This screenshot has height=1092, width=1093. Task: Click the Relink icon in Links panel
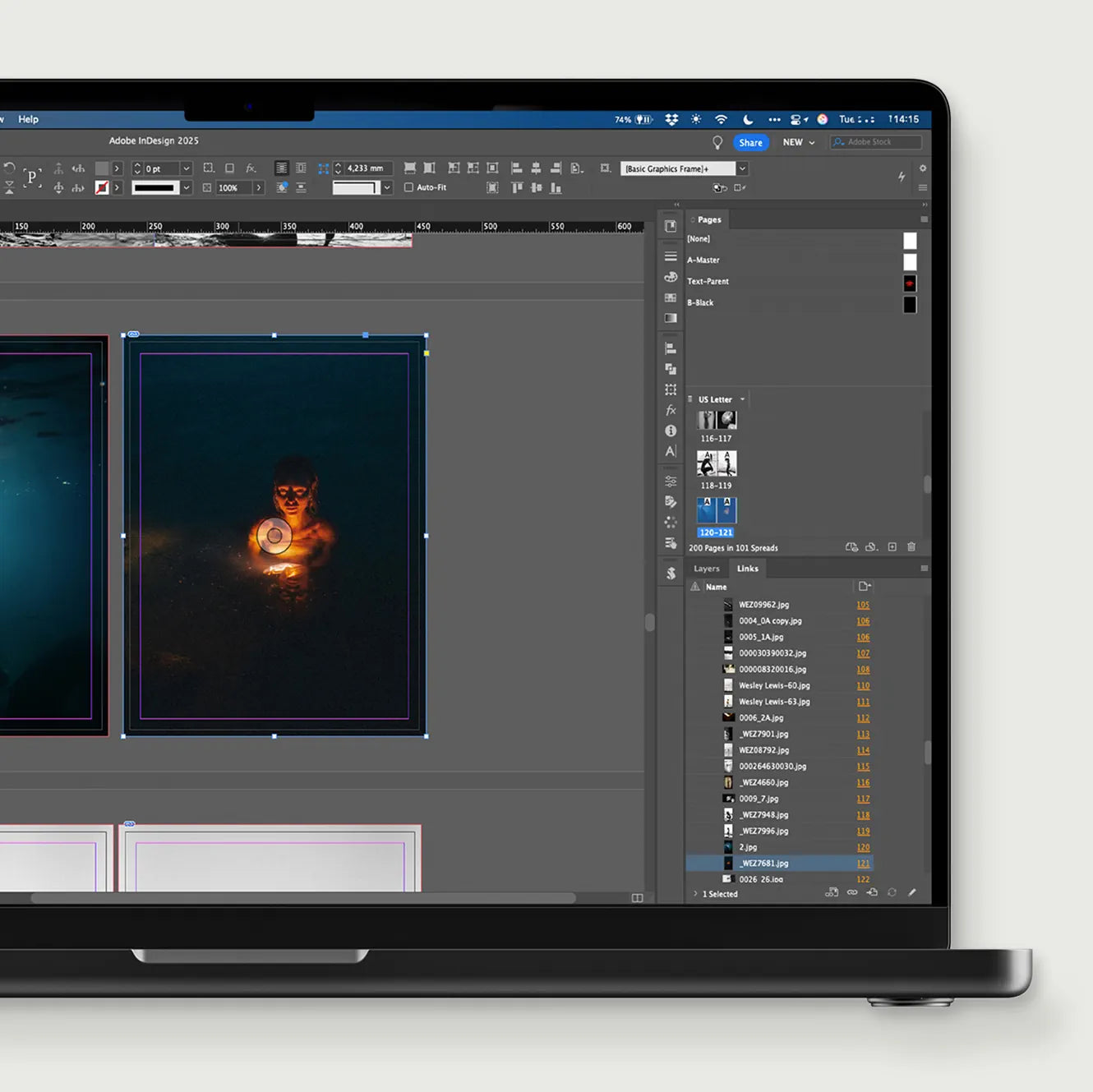852,892
